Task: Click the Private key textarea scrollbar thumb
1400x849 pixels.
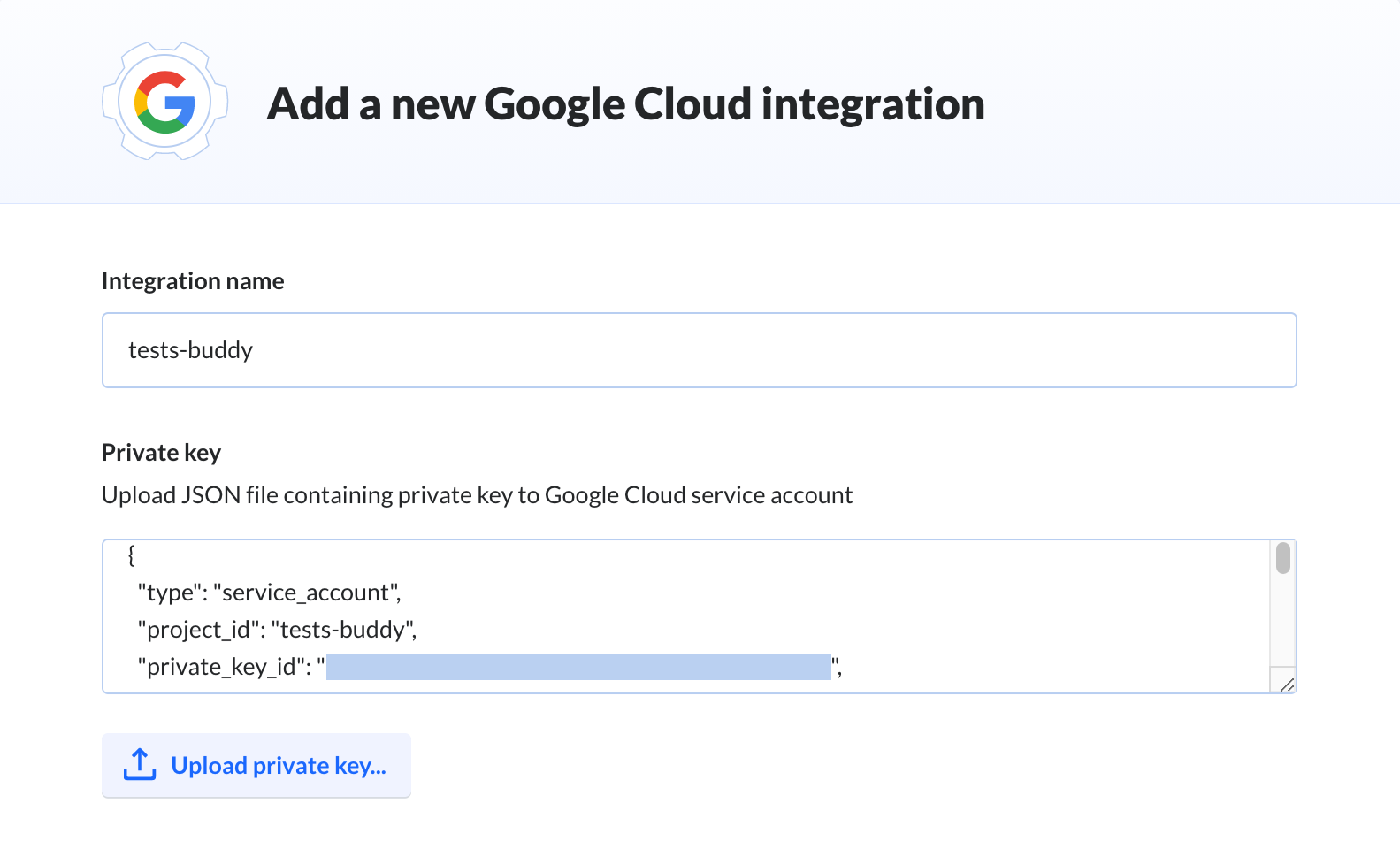Action: 1283,559
